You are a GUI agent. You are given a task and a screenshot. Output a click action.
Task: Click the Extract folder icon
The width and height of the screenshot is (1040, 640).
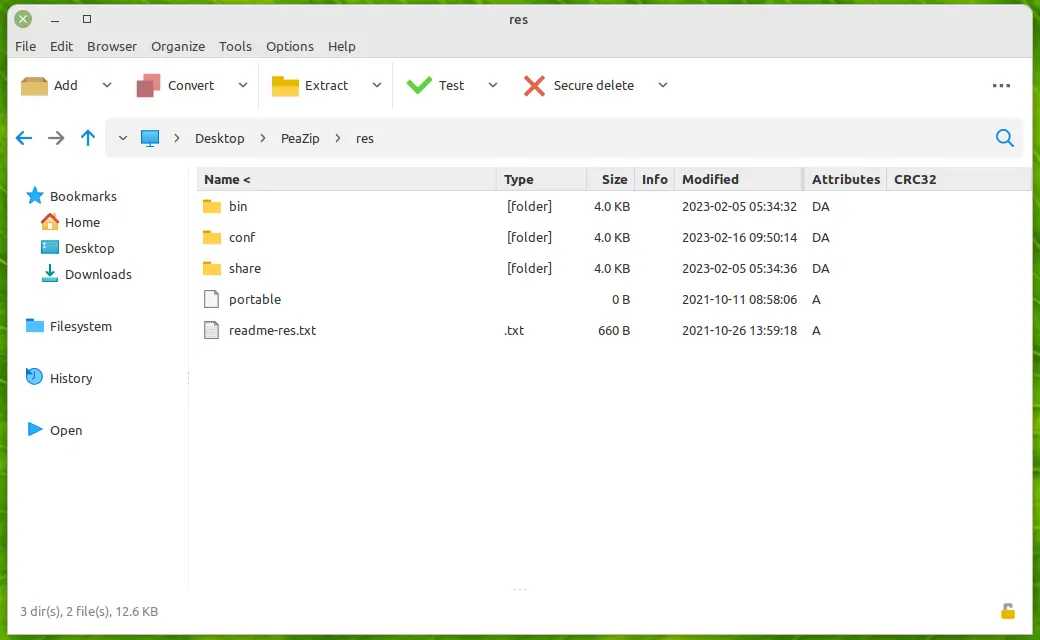point(285,86)
